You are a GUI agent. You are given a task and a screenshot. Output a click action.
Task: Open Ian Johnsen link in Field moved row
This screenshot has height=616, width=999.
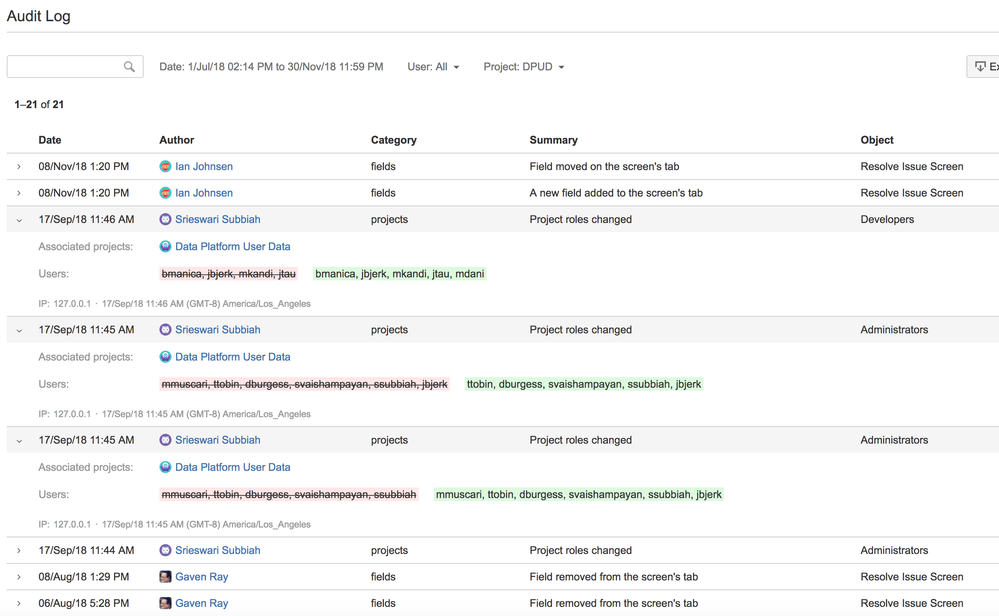(x=204, y=166)
